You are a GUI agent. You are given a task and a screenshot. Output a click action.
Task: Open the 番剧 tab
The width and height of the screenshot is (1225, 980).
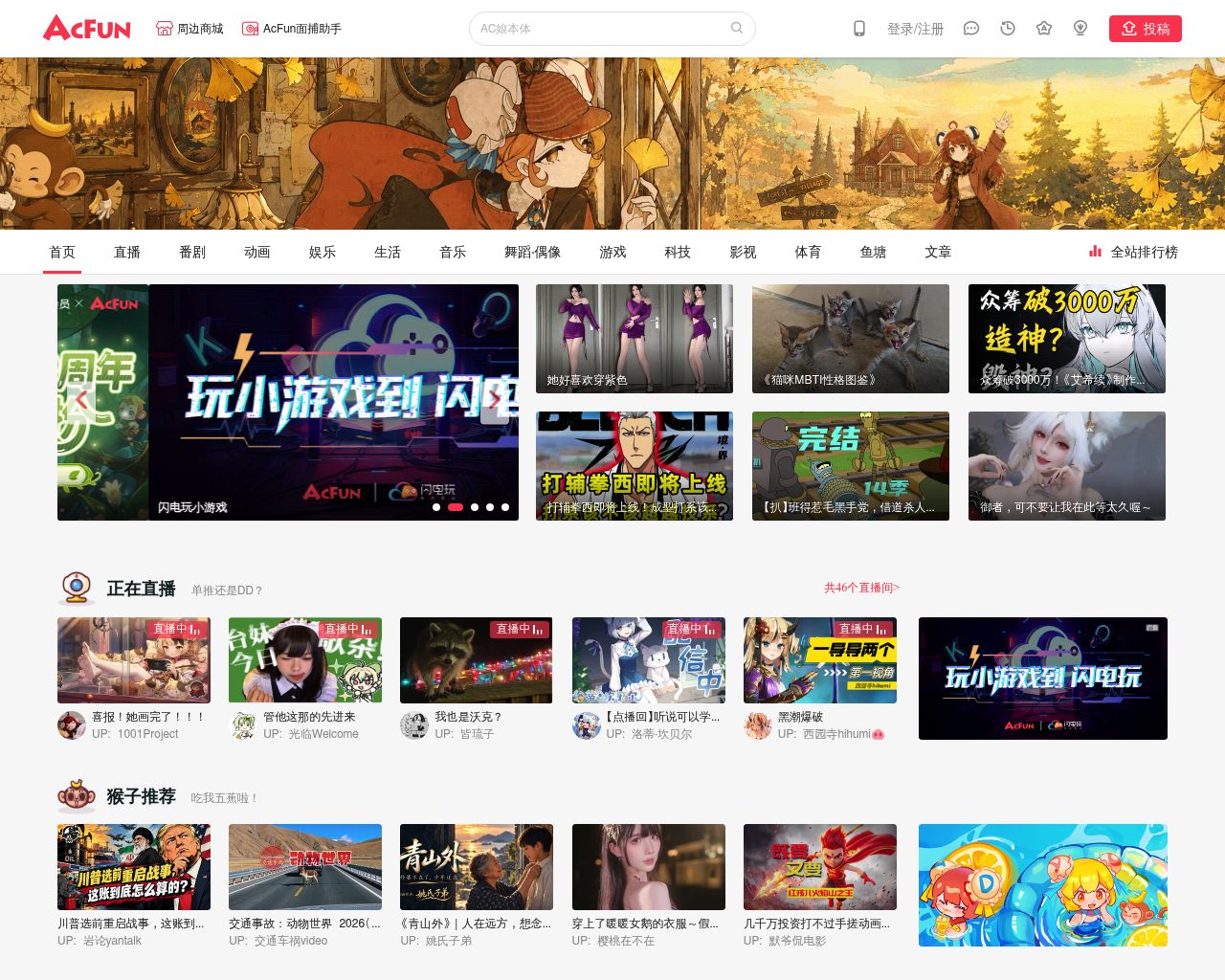(192, 252)
